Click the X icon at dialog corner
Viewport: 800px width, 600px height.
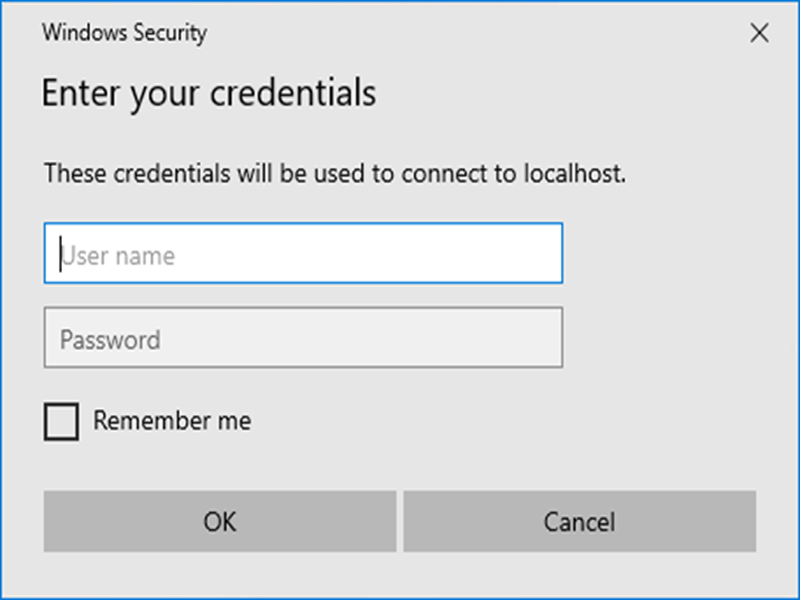click(x=759, y=34)
